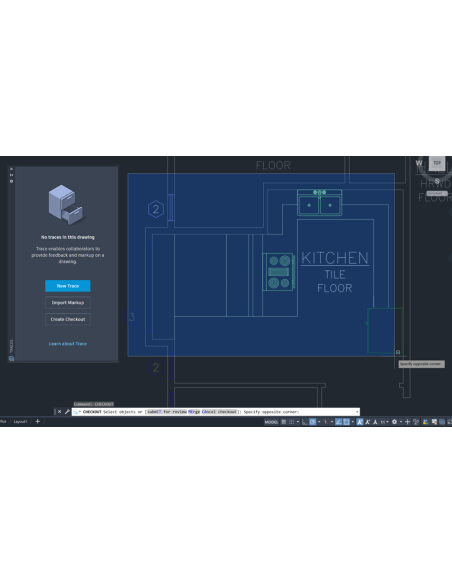Toggle drawing grid display

(x=284, y=422)
